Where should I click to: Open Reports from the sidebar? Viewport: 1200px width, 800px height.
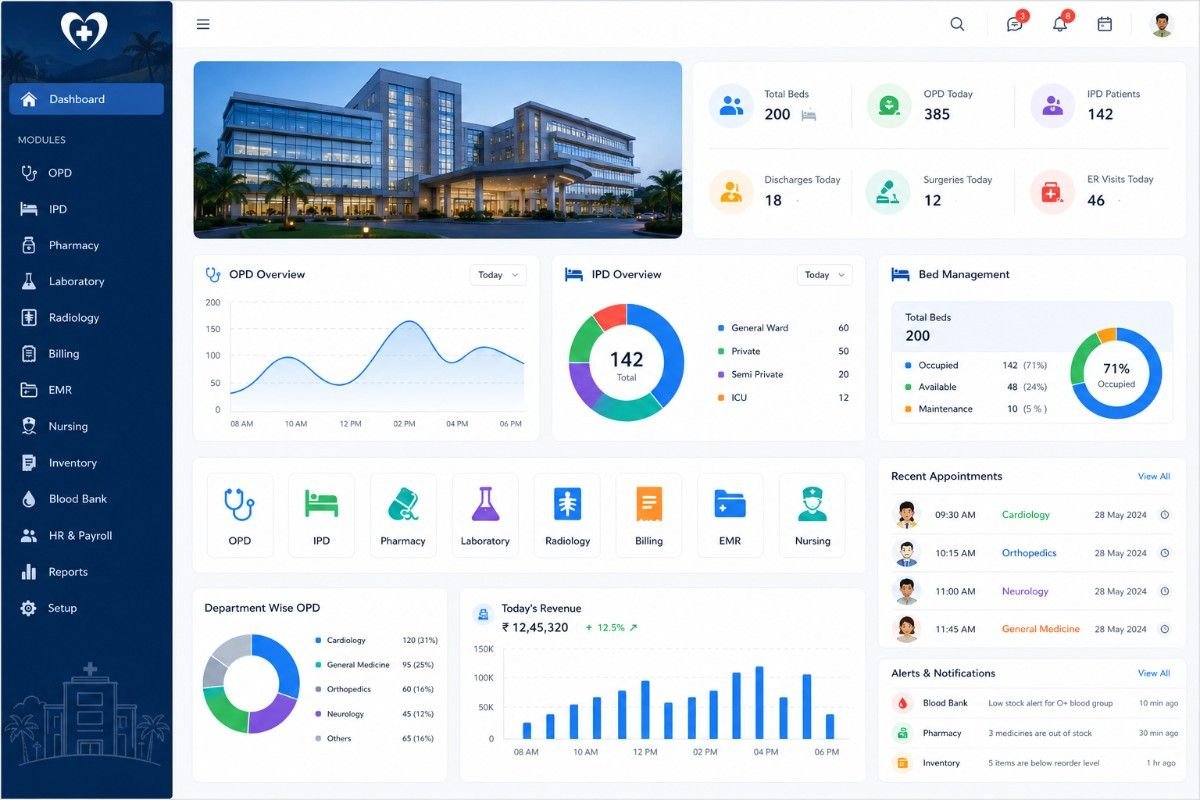[x=86, y=572]
